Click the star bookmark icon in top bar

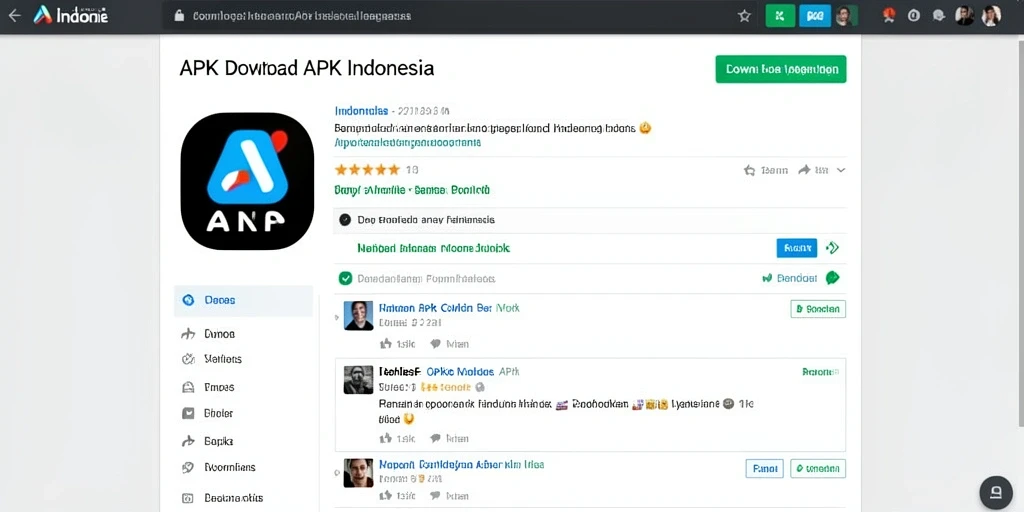(744, 16)
